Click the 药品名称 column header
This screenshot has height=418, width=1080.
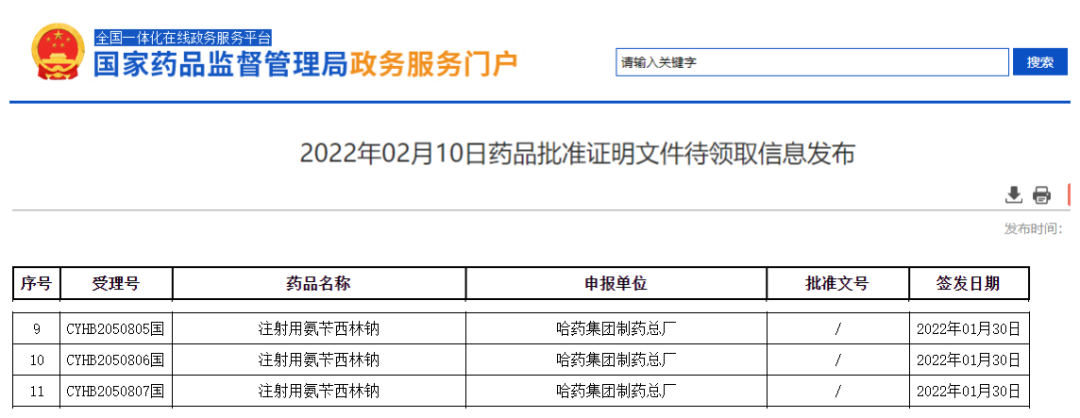[318, 283]
